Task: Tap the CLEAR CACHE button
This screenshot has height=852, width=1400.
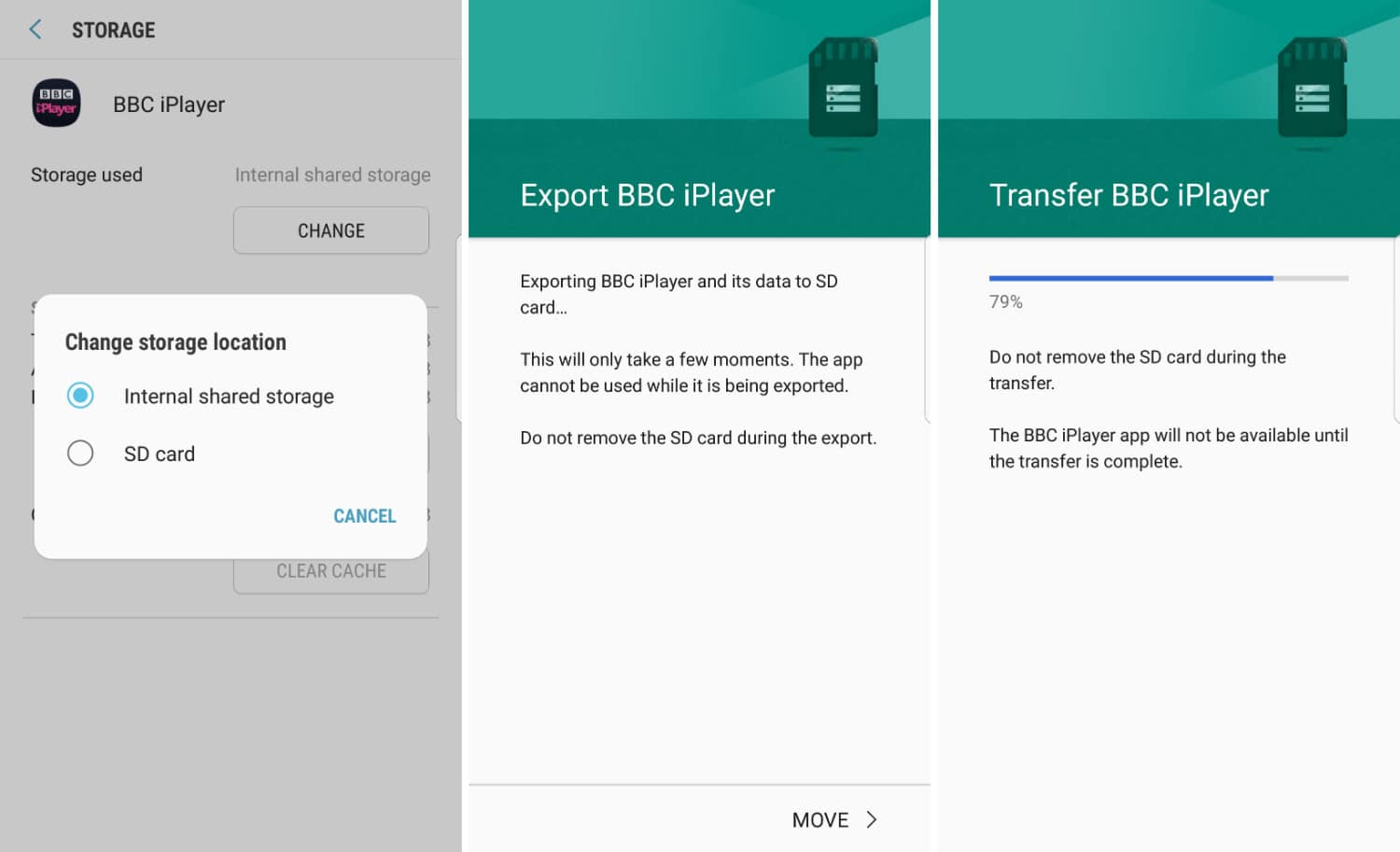Action: coord(331,571)
